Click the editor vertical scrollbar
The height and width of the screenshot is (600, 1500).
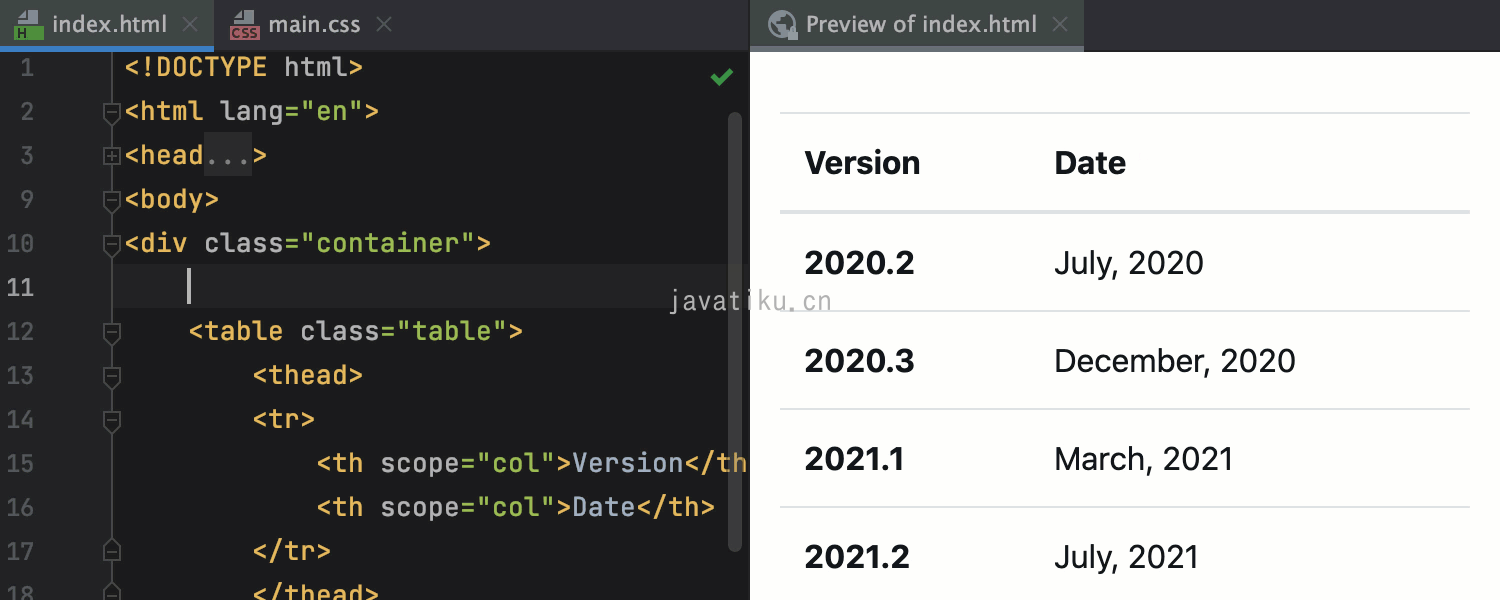735,332
